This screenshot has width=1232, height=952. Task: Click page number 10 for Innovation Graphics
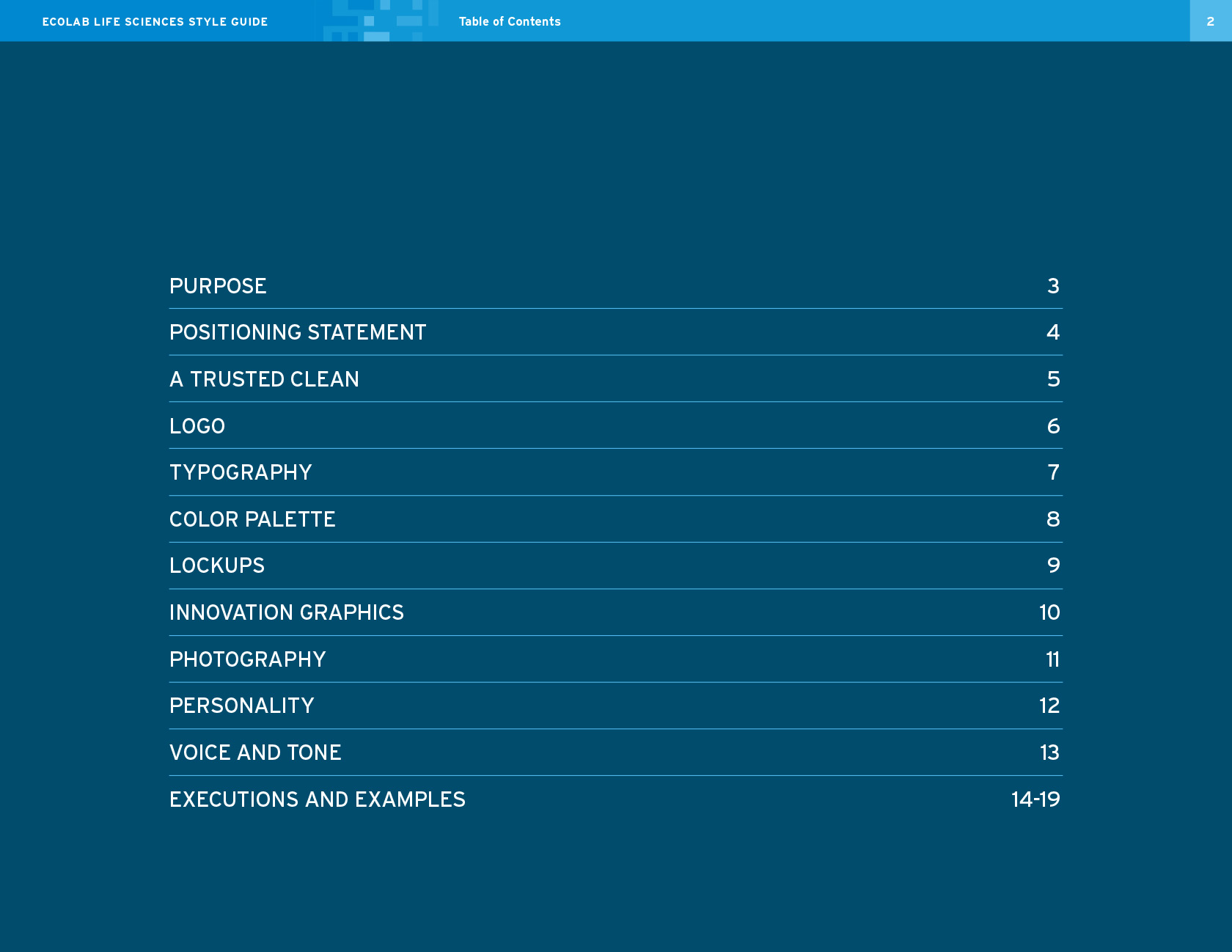click(1049, 612)
